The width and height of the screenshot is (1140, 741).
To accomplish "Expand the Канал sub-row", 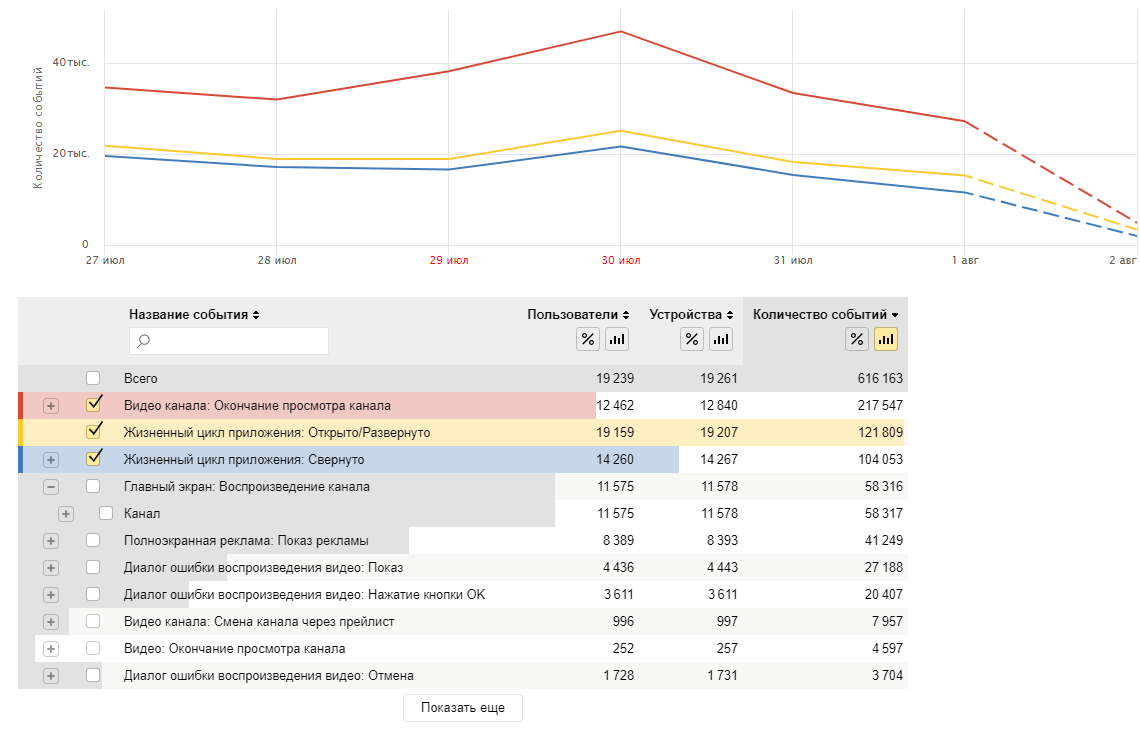I will pyautogui.click(x=65, y=513).
